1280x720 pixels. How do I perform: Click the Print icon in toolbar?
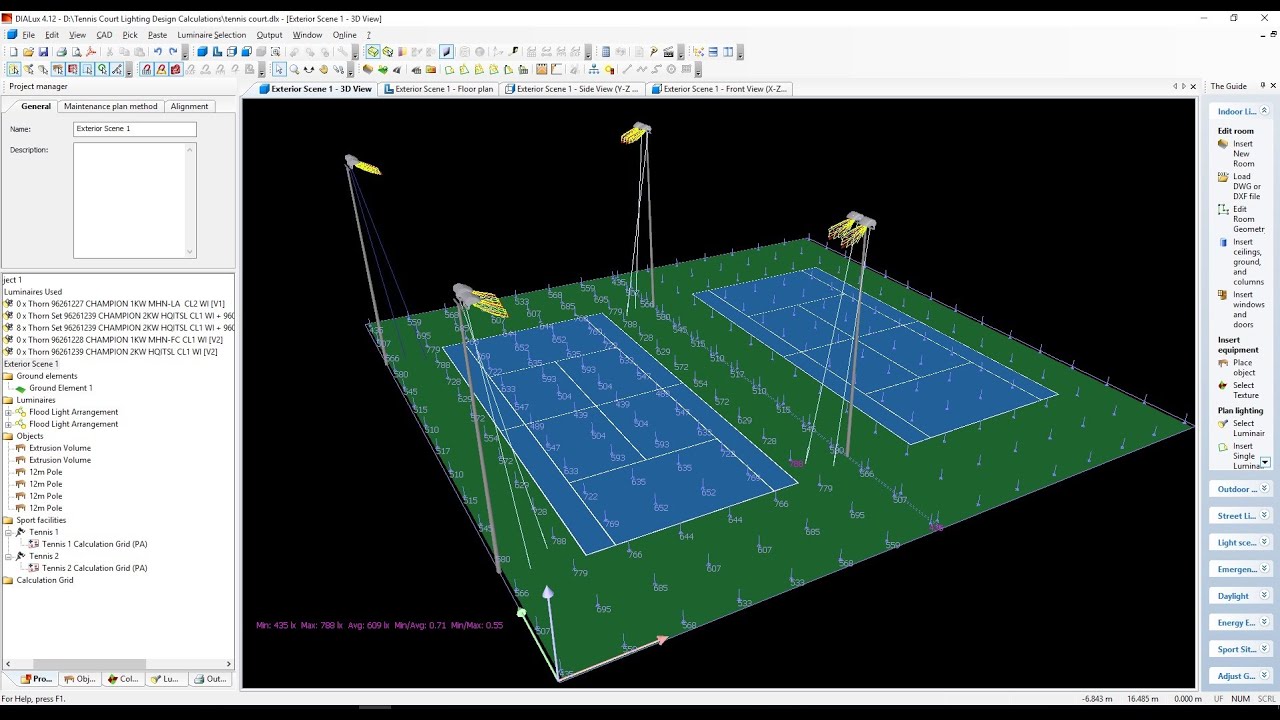pos(61,52)
